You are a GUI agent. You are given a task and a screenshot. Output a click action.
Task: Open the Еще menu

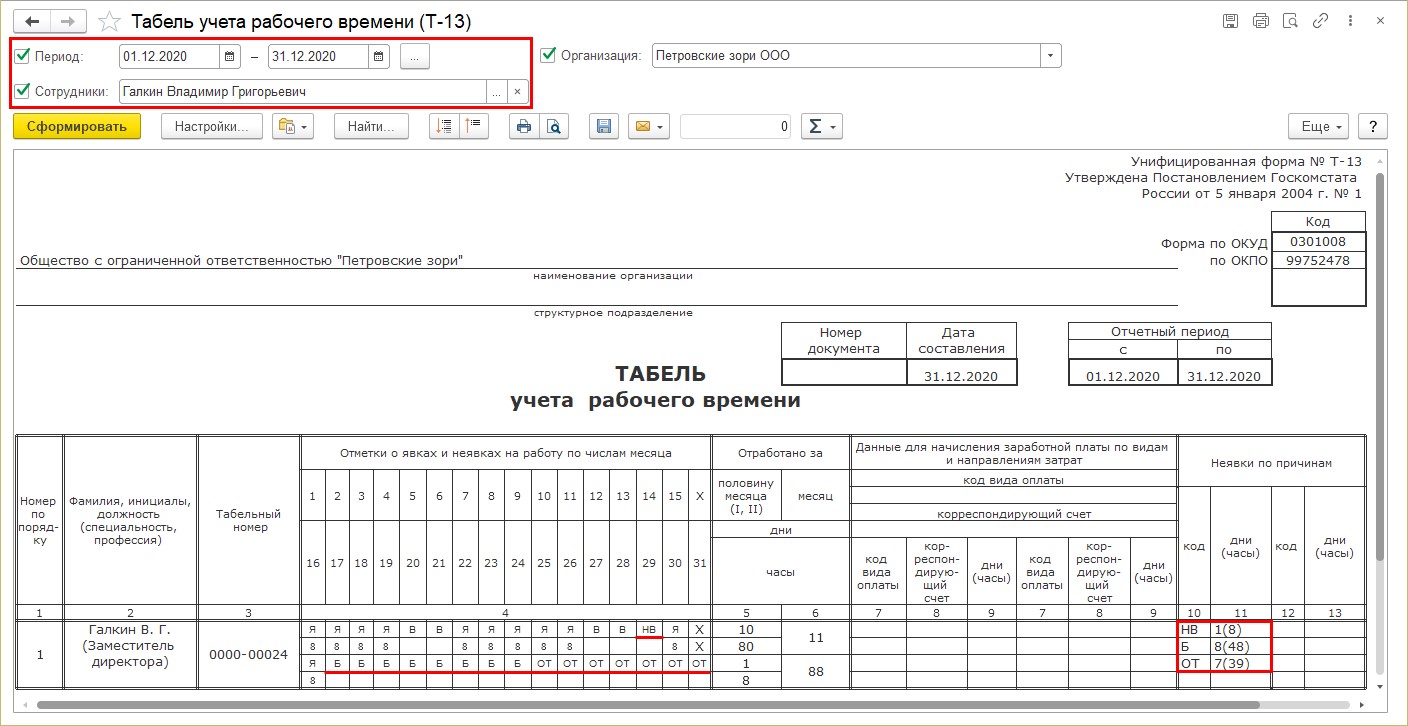[1319, 126]
